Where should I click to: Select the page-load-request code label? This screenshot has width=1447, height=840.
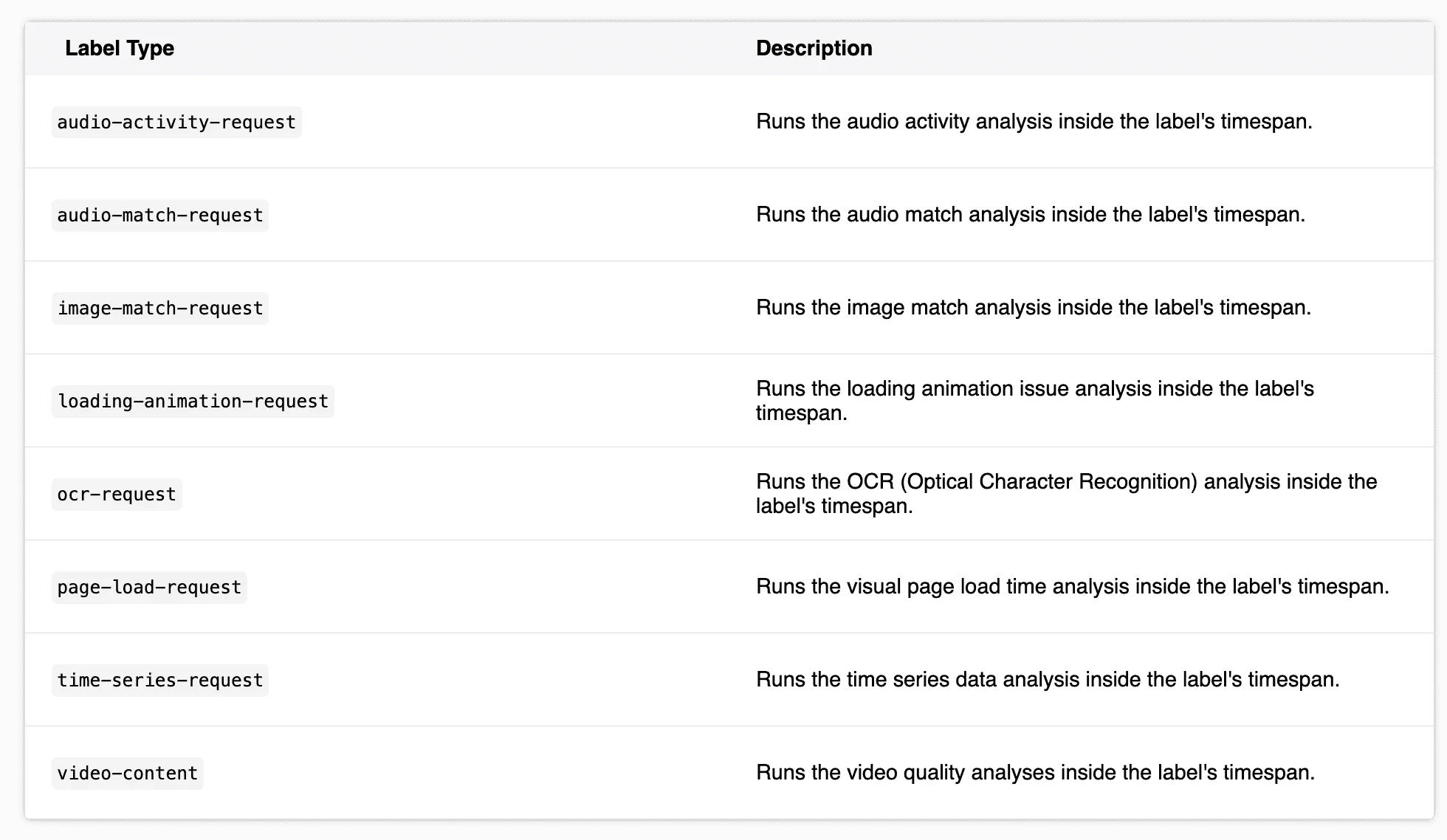pos(149,587)
